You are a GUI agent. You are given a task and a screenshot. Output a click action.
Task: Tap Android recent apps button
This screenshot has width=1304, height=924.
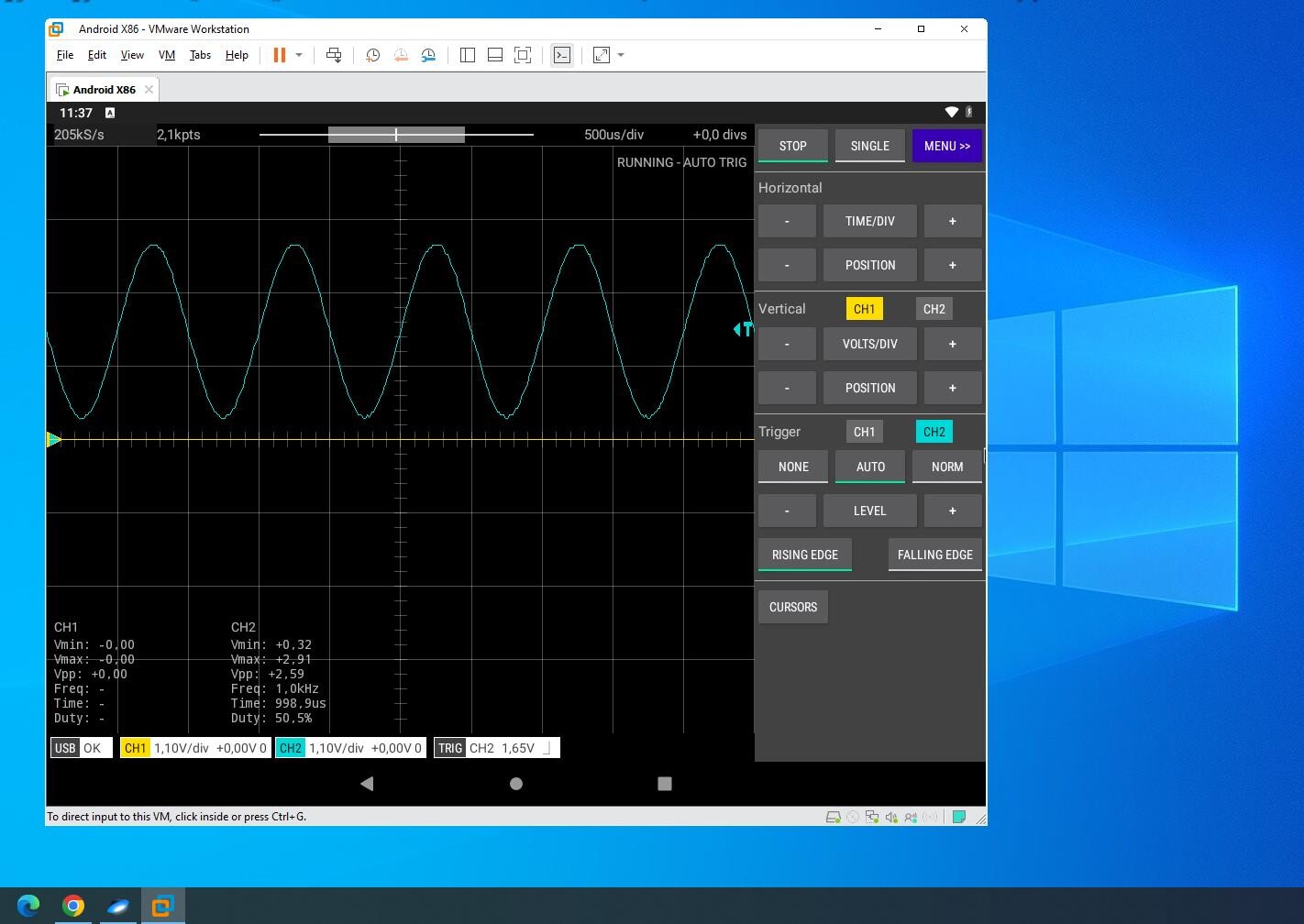pos(665,784)
